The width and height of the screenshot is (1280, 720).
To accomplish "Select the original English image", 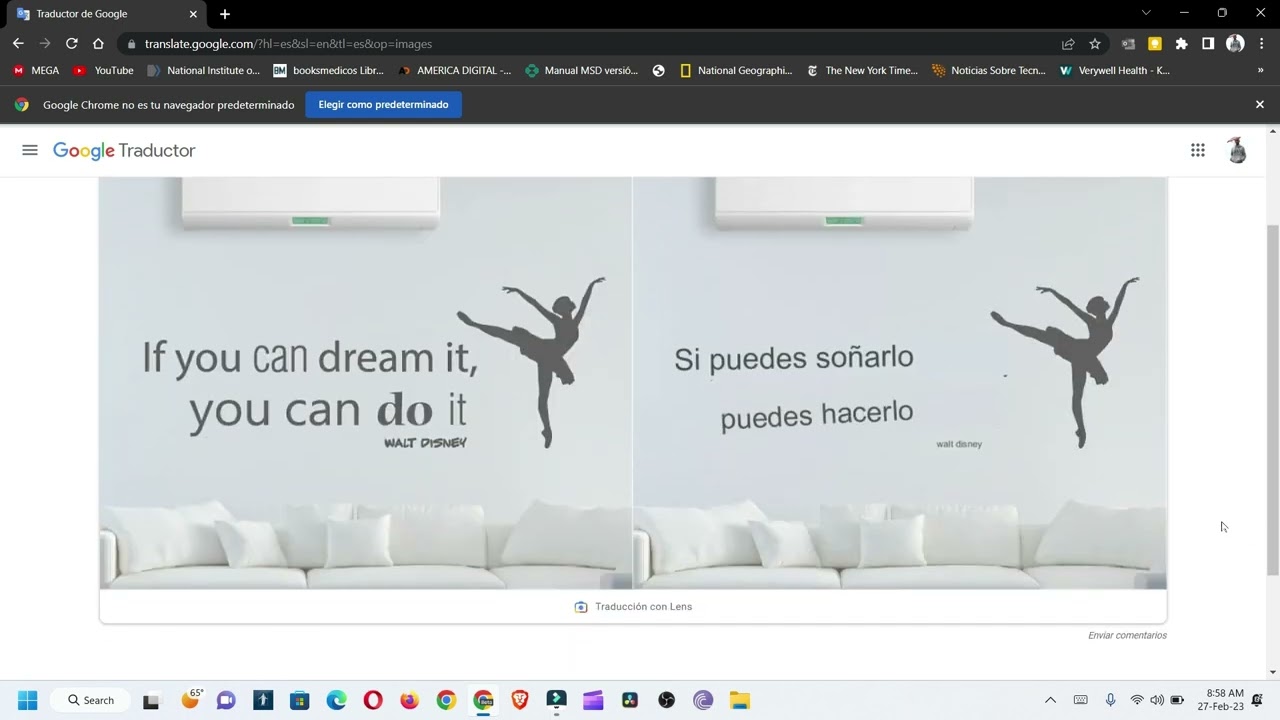I will 366,383.
